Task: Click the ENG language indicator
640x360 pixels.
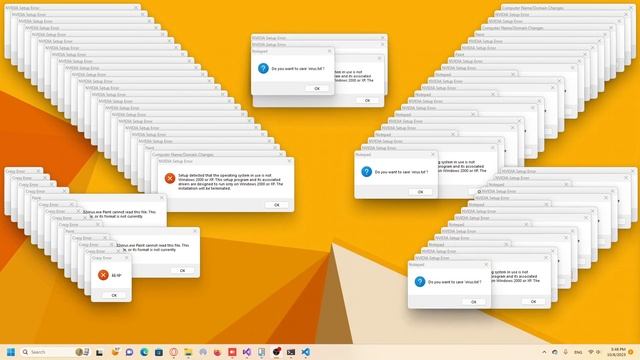Action: point(578,352)
